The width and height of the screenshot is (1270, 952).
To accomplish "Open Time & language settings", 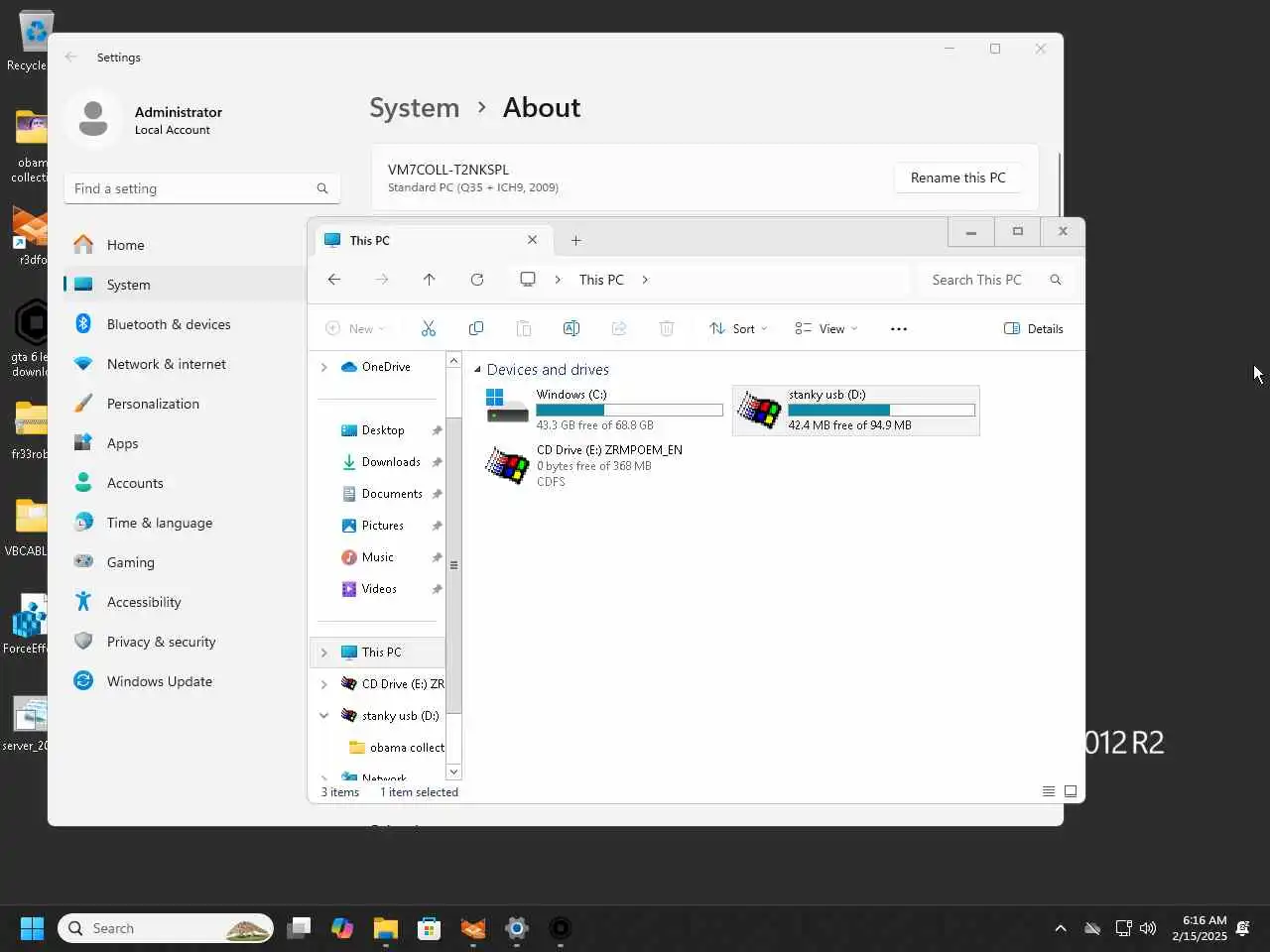I will coord(185,523).
